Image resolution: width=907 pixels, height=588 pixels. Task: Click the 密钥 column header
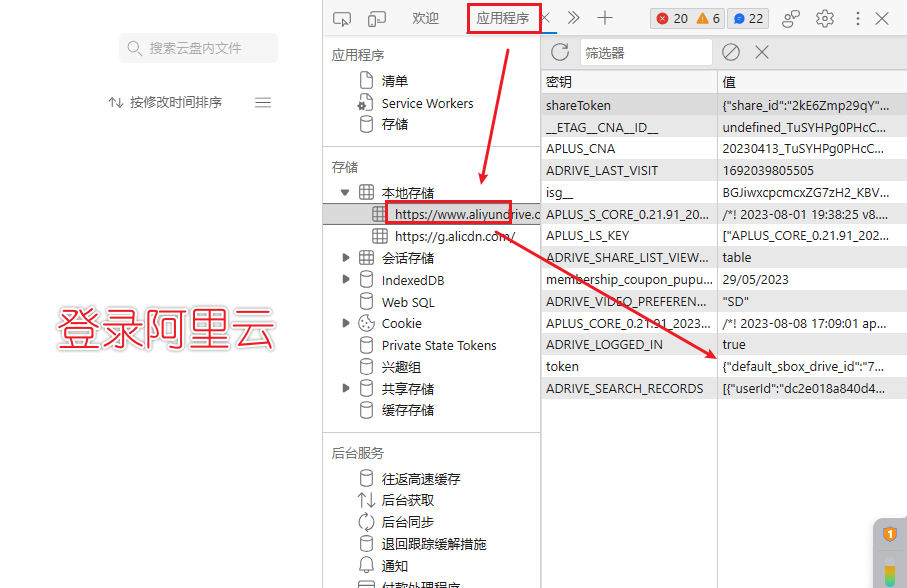point(629,82)
